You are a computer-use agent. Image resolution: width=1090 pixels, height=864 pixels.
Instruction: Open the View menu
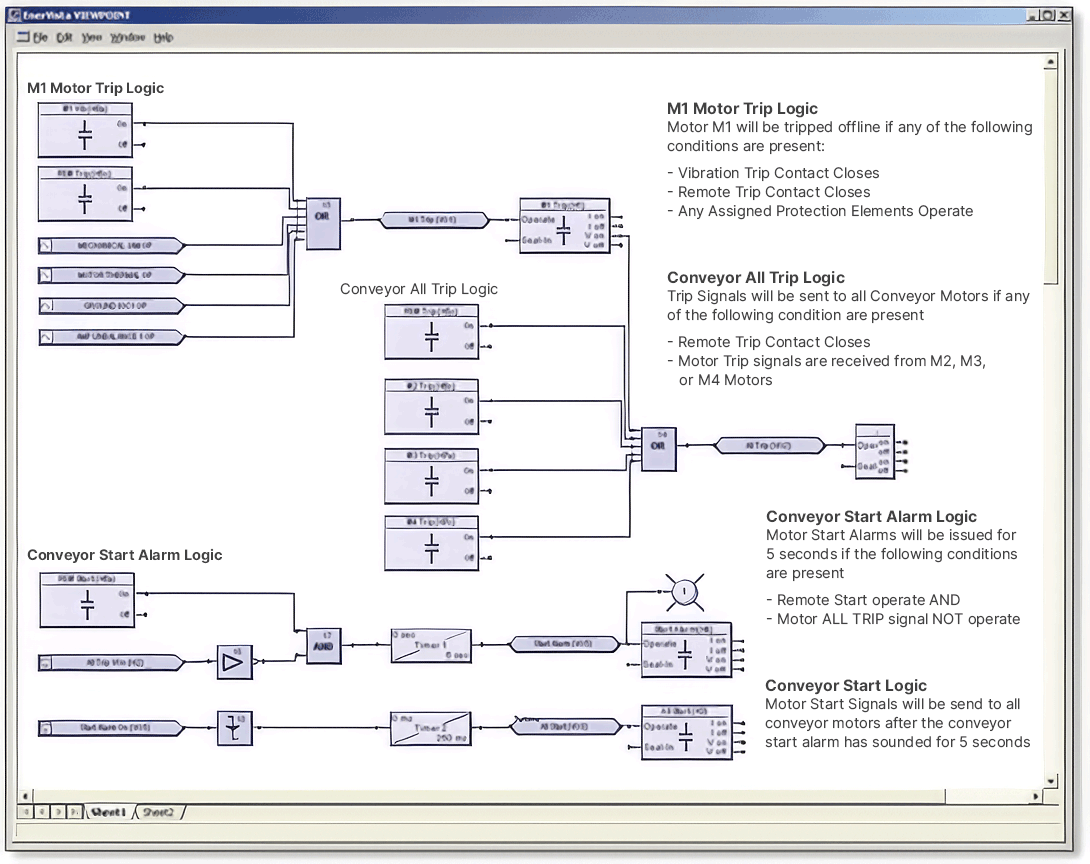(92, 38)
